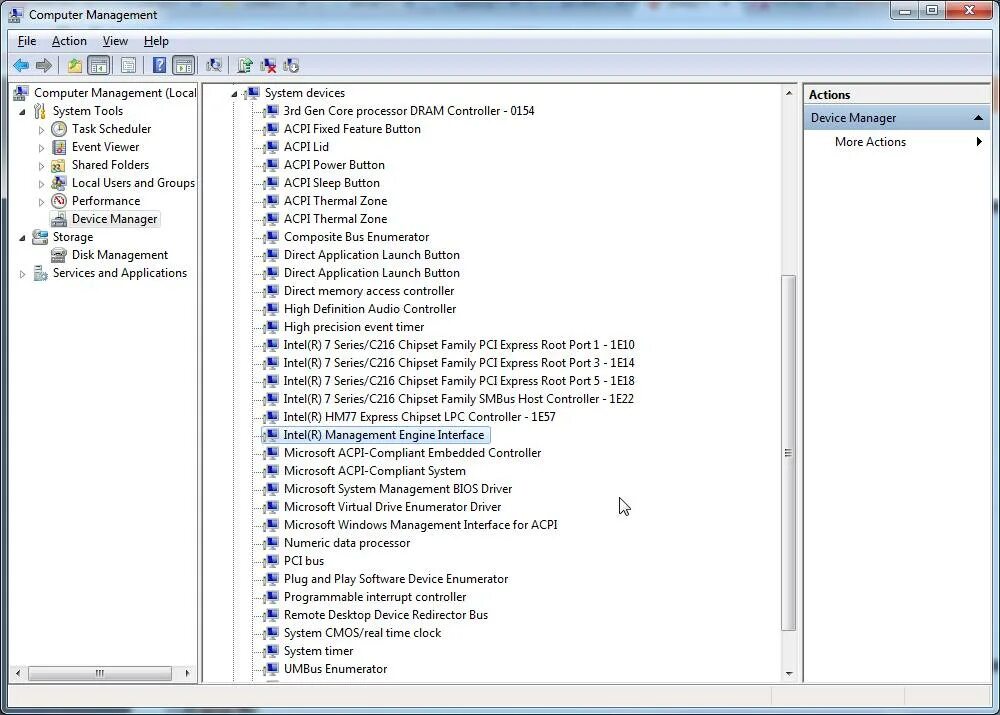The image size is (1000, 715).
Task: Click console tree horizontal scroll right arrow
Action: click(188, 673)
